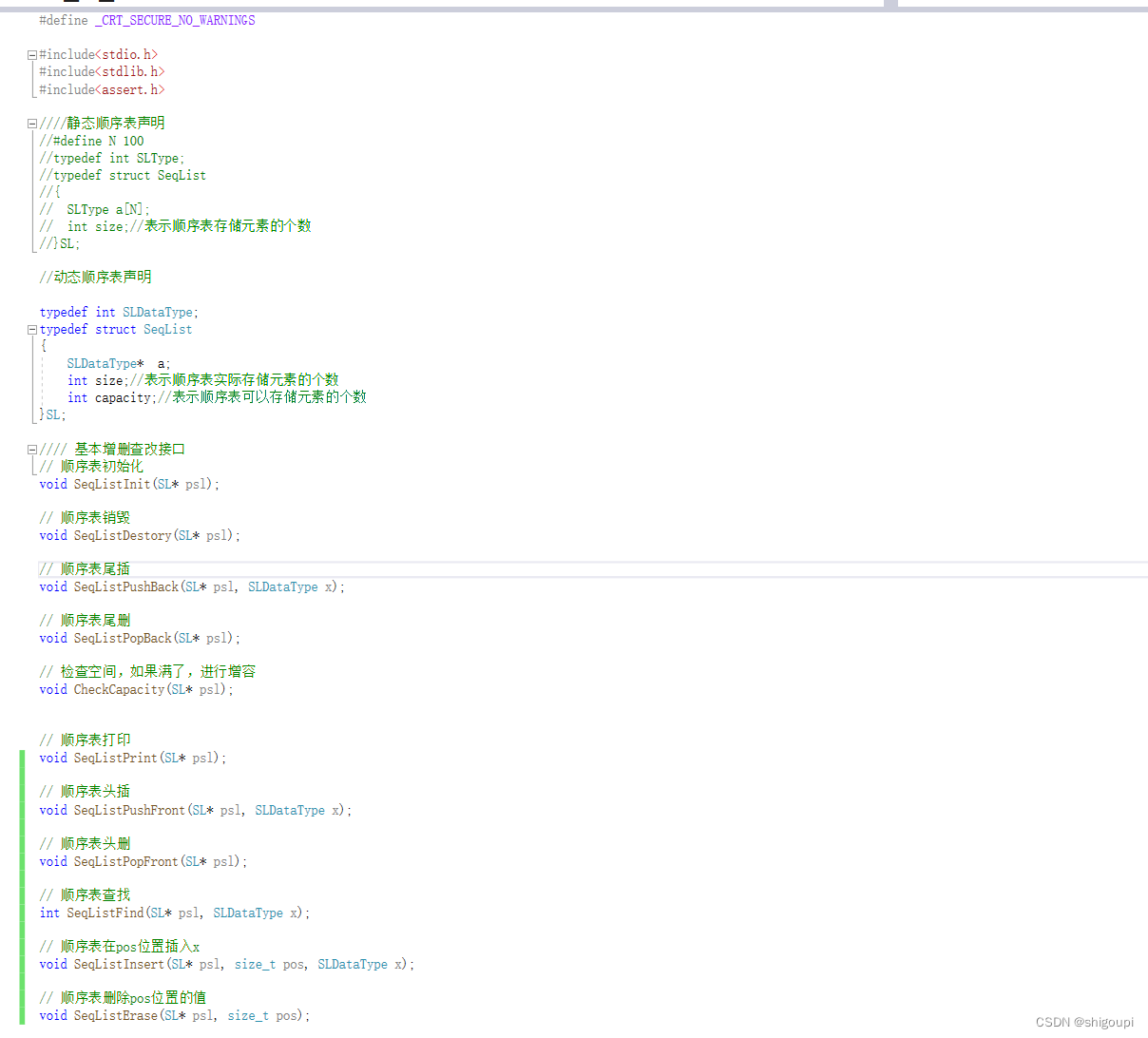Click the SeqListPopFront function declaration
This screenshot has width=1148, height=1038.
pyautogui.click(x=143, y=862)
